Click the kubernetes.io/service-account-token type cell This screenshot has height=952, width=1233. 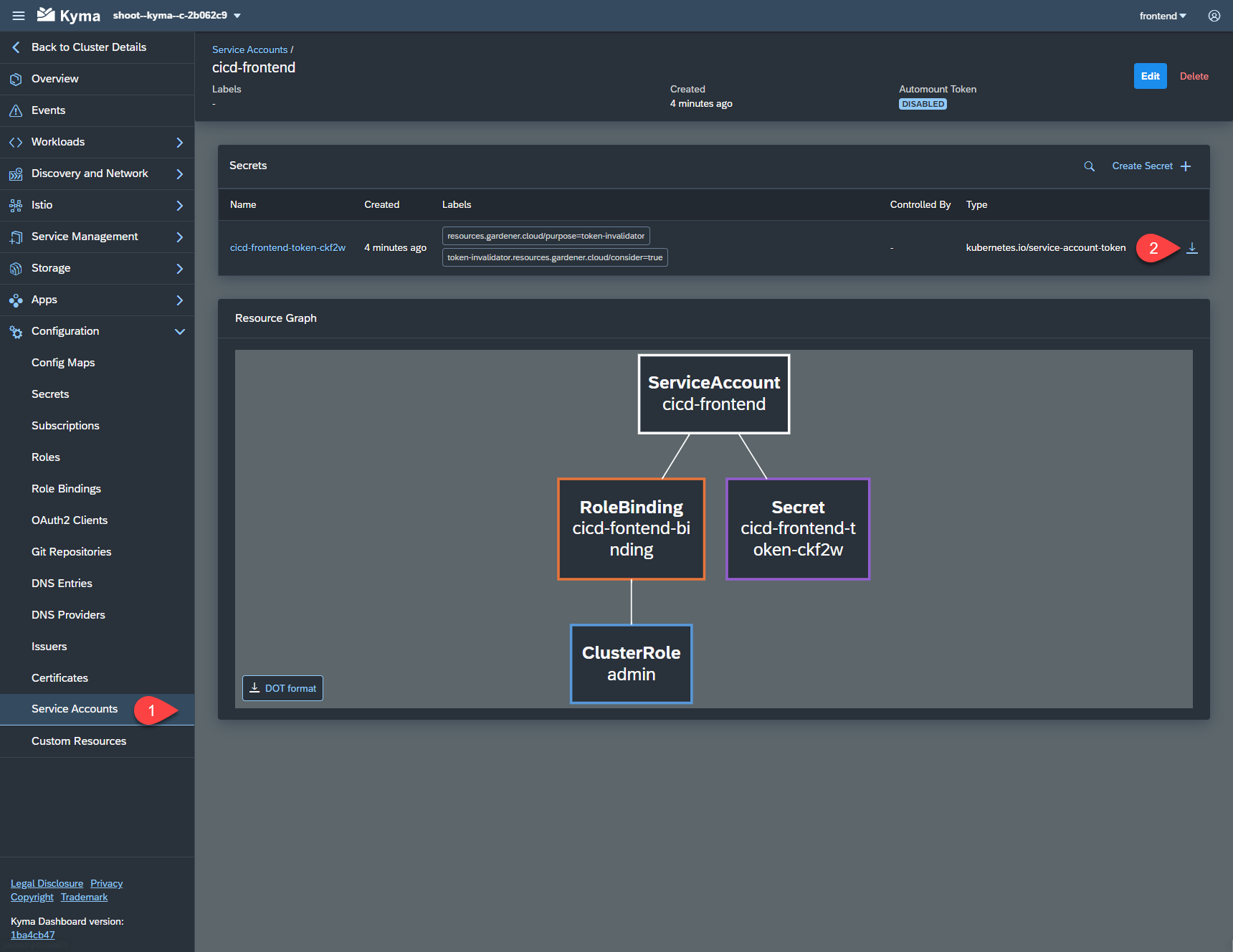[1045, 248]
